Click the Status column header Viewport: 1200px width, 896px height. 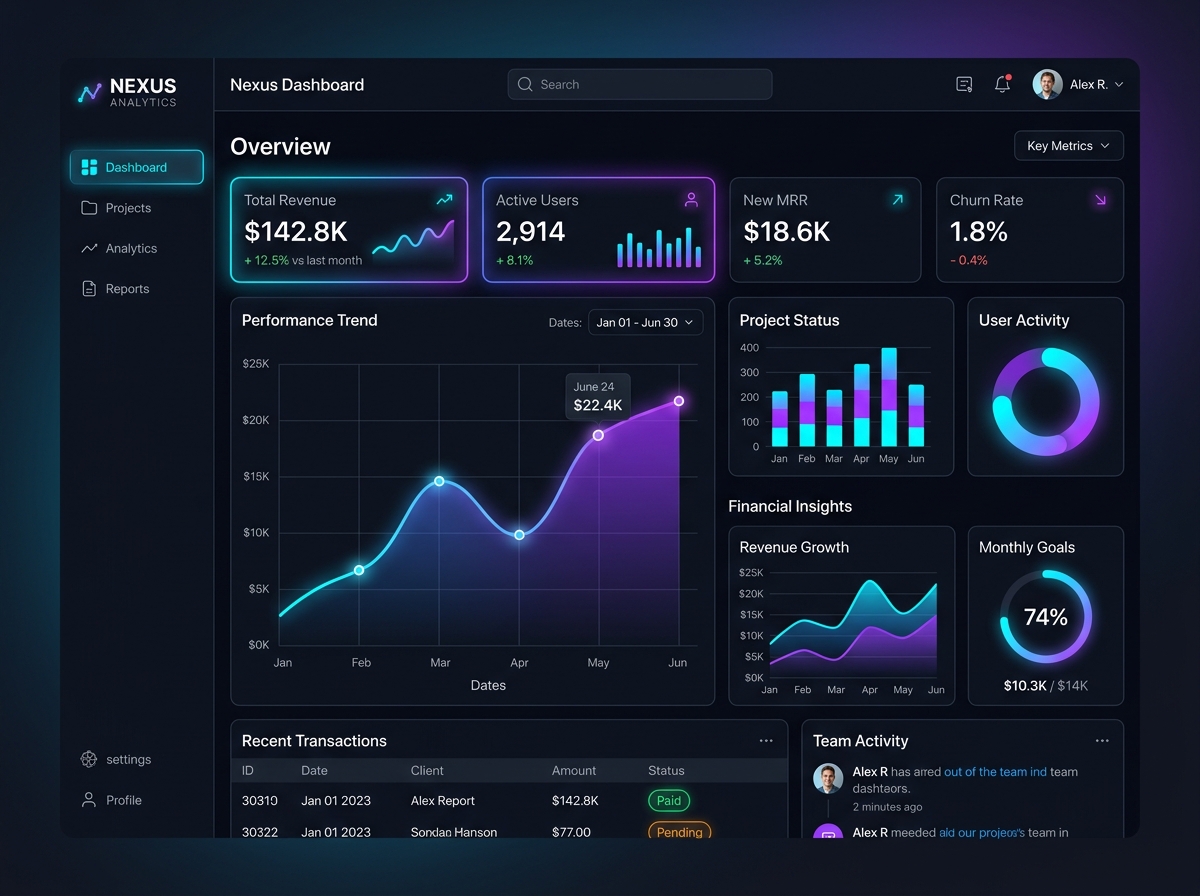click(x=666, y=771)
